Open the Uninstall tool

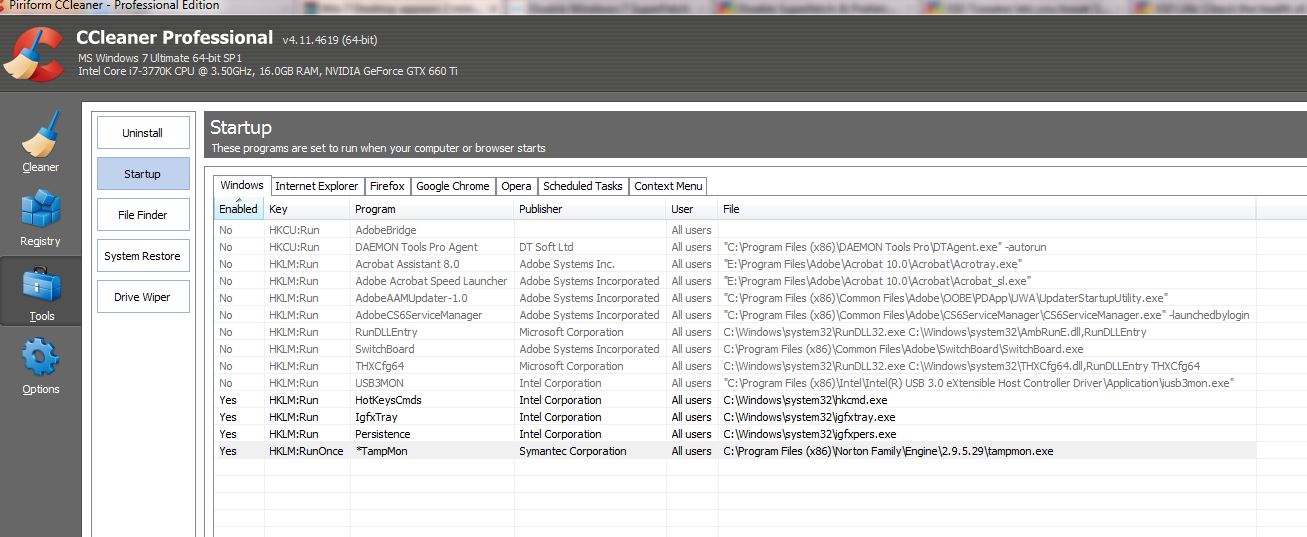[x=143, y=133]
